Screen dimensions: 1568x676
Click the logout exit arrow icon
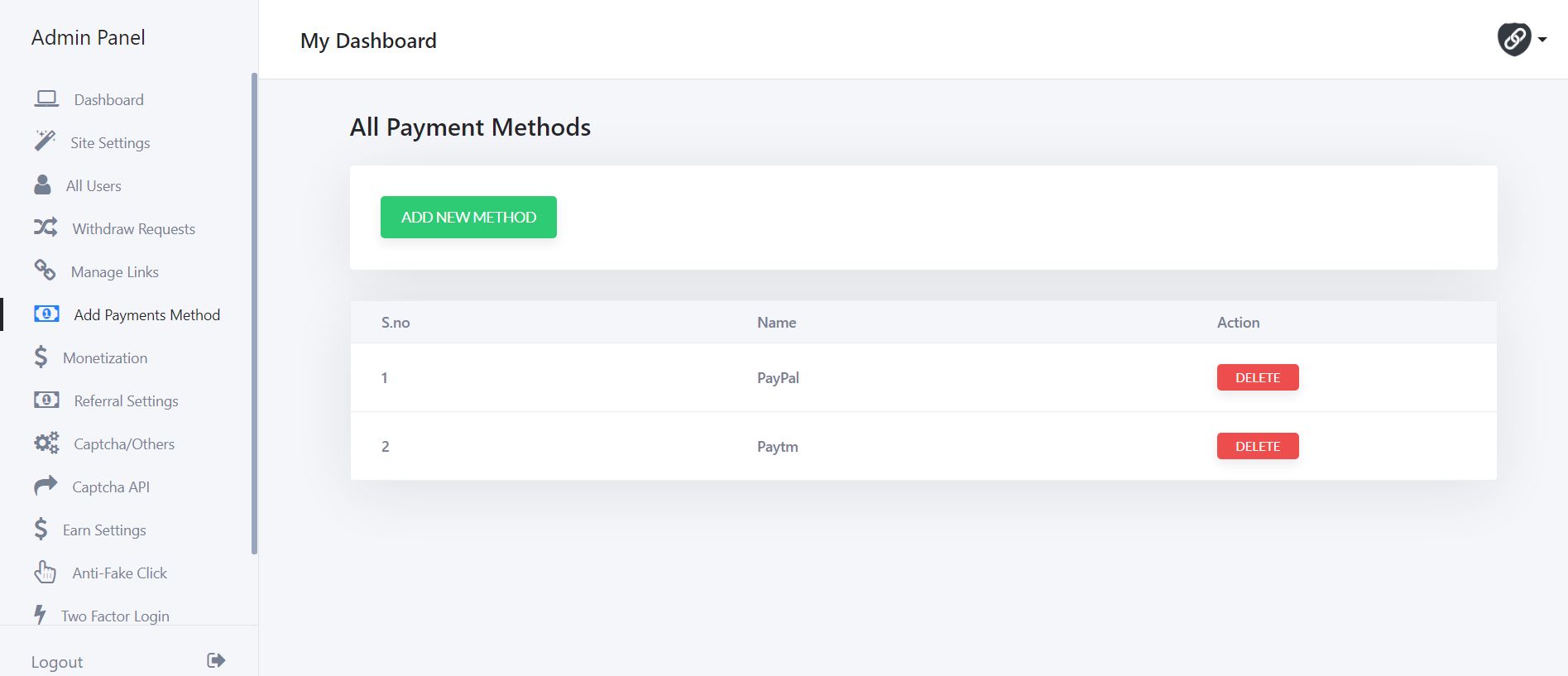[216, 660]
